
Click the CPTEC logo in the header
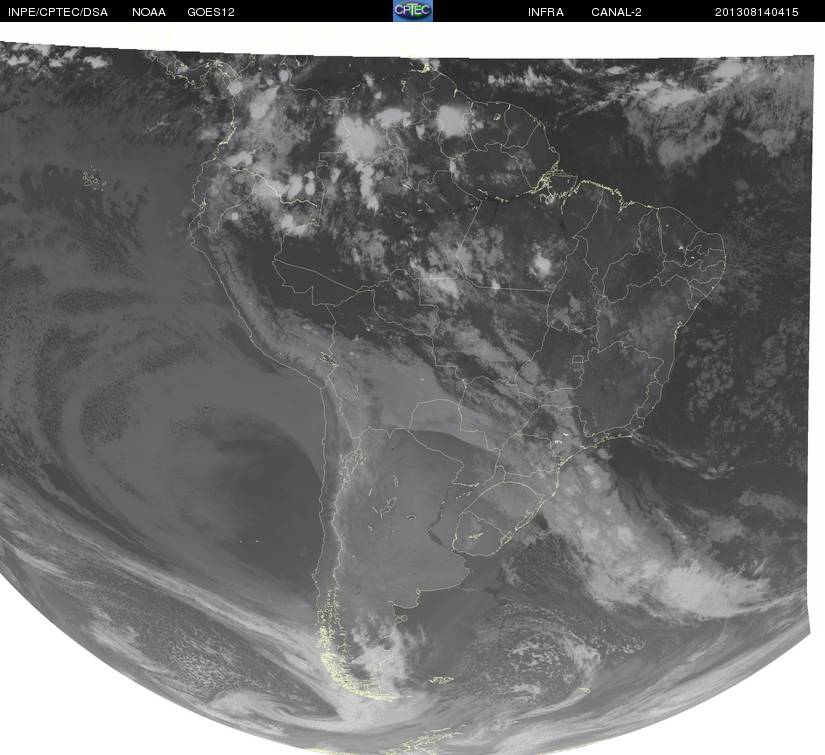412,11
